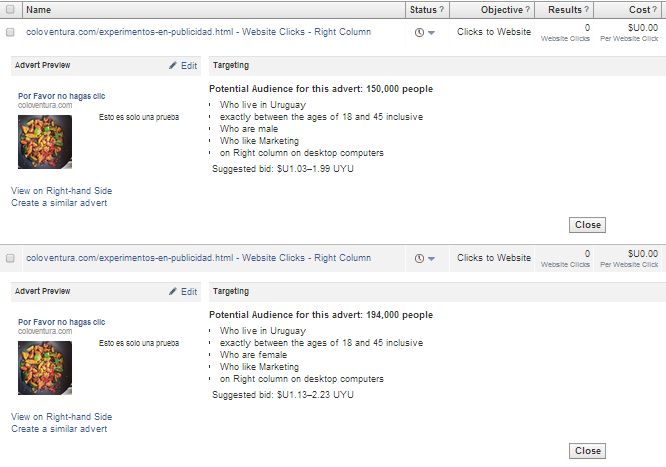Tick the select-all checkbox in table header

(10, 10)
